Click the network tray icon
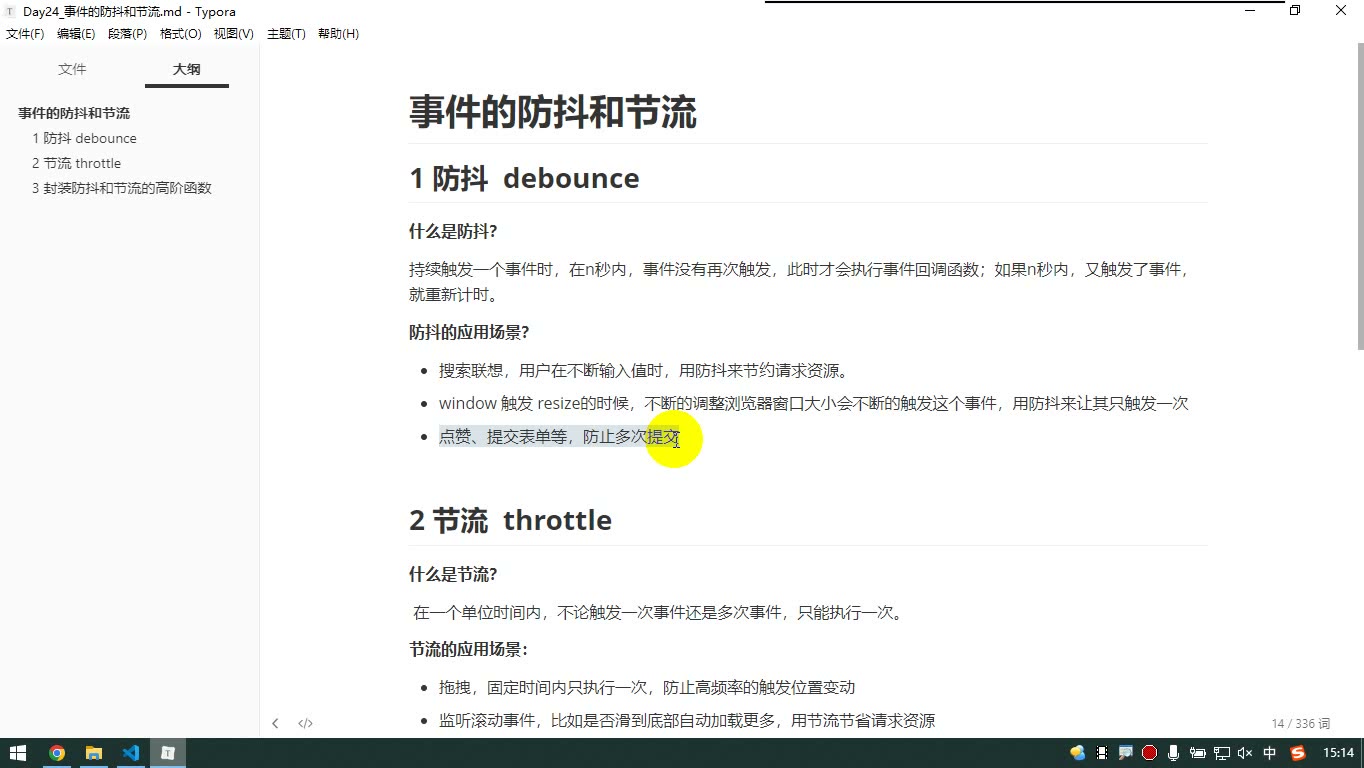Viewport: 1364px width, 768px height. point(1222,753)
